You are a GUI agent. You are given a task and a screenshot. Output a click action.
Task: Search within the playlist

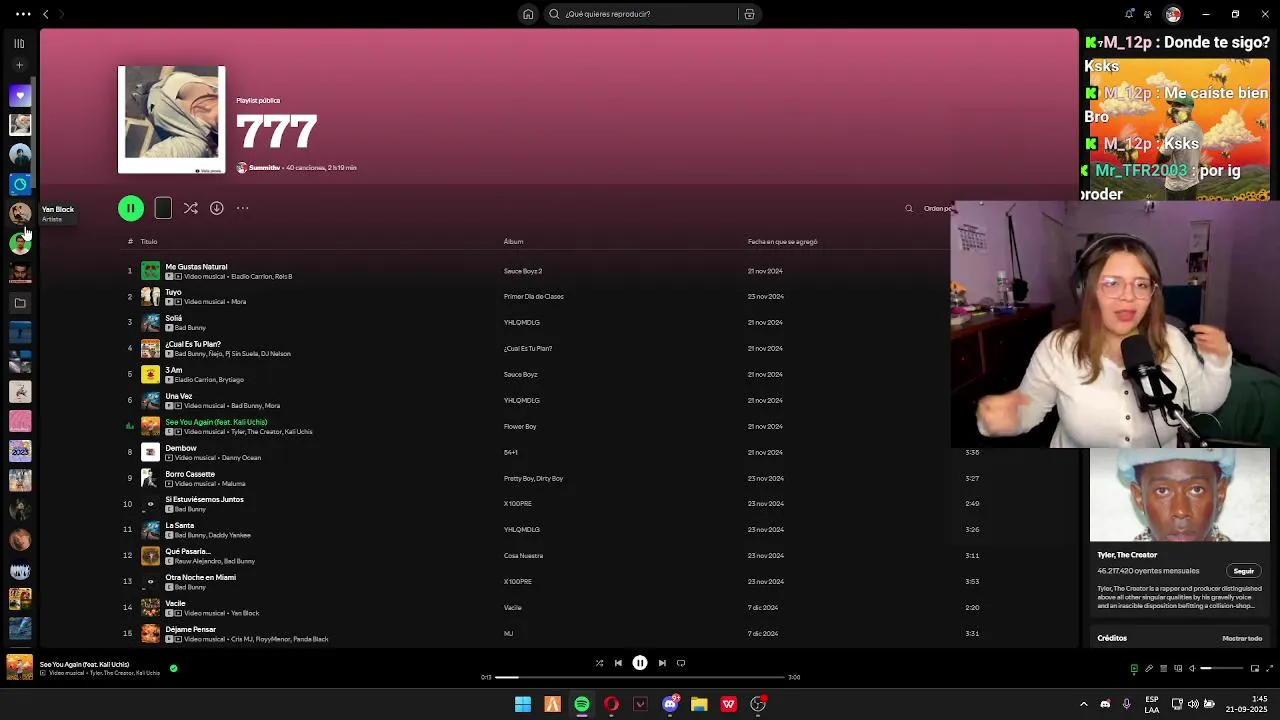(x=909, y=209)
